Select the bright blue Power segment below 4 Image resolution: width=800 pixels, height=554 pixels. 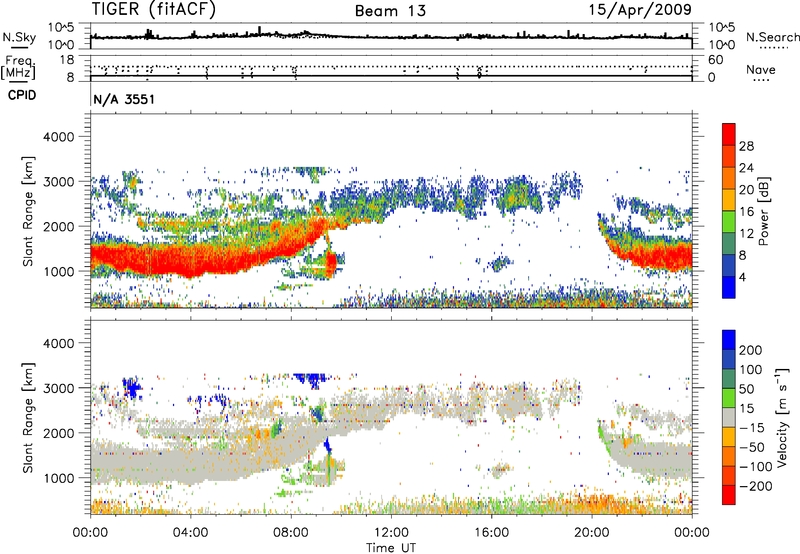[x=729, y=287]
